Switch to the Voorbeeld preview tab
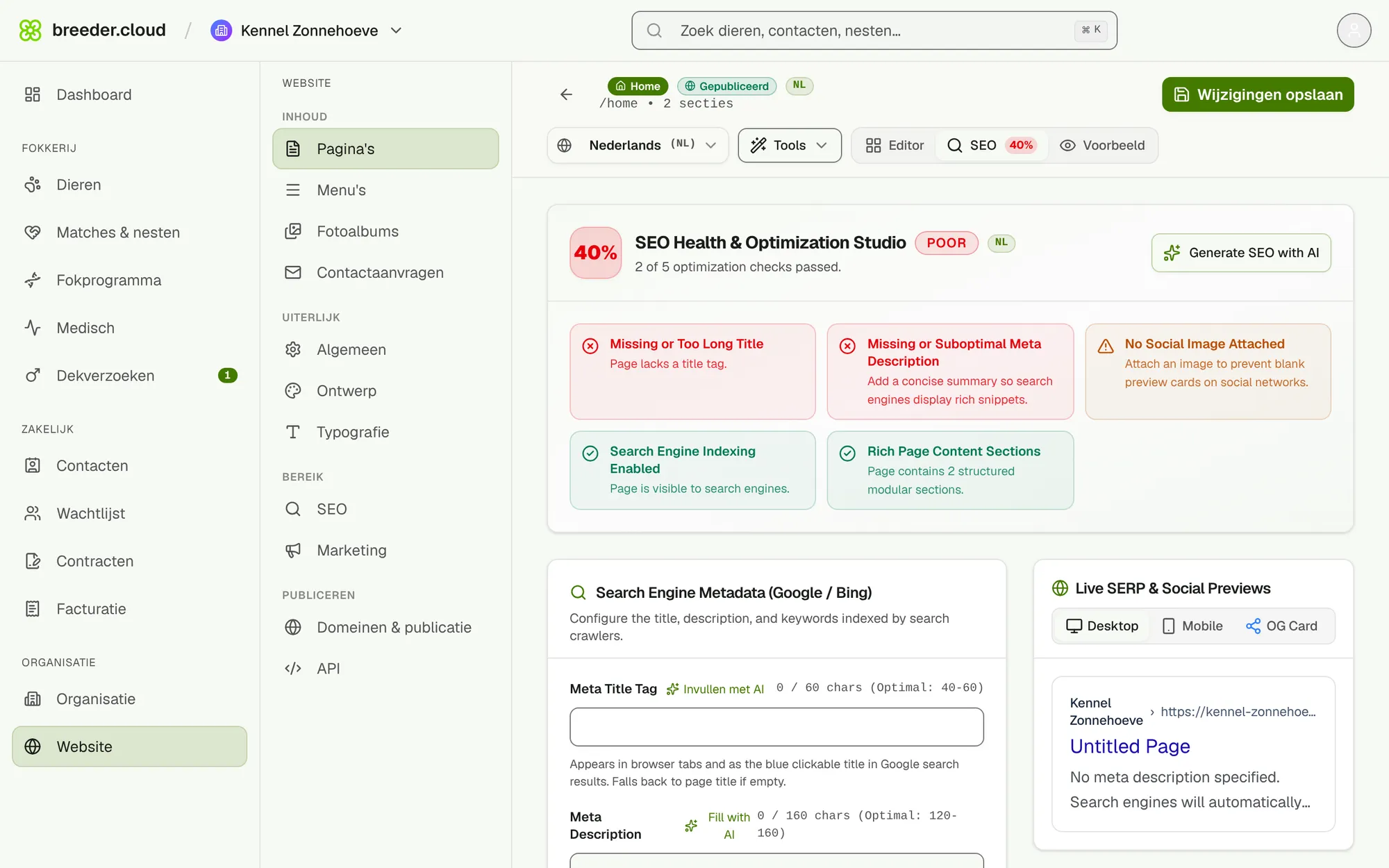Viewport: 1389px width, 868px height. click(1102, 145)
